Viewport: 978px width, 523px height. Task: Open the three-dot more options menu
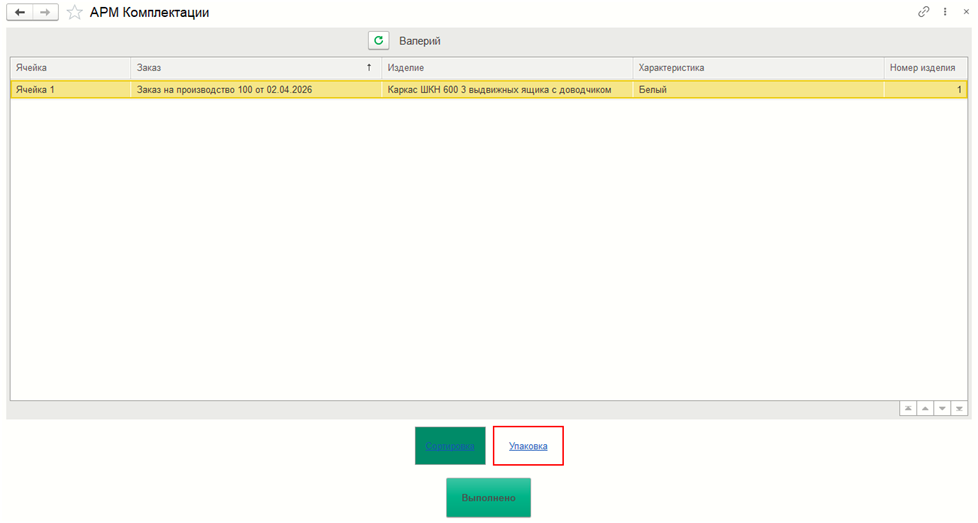click(946, 12)
